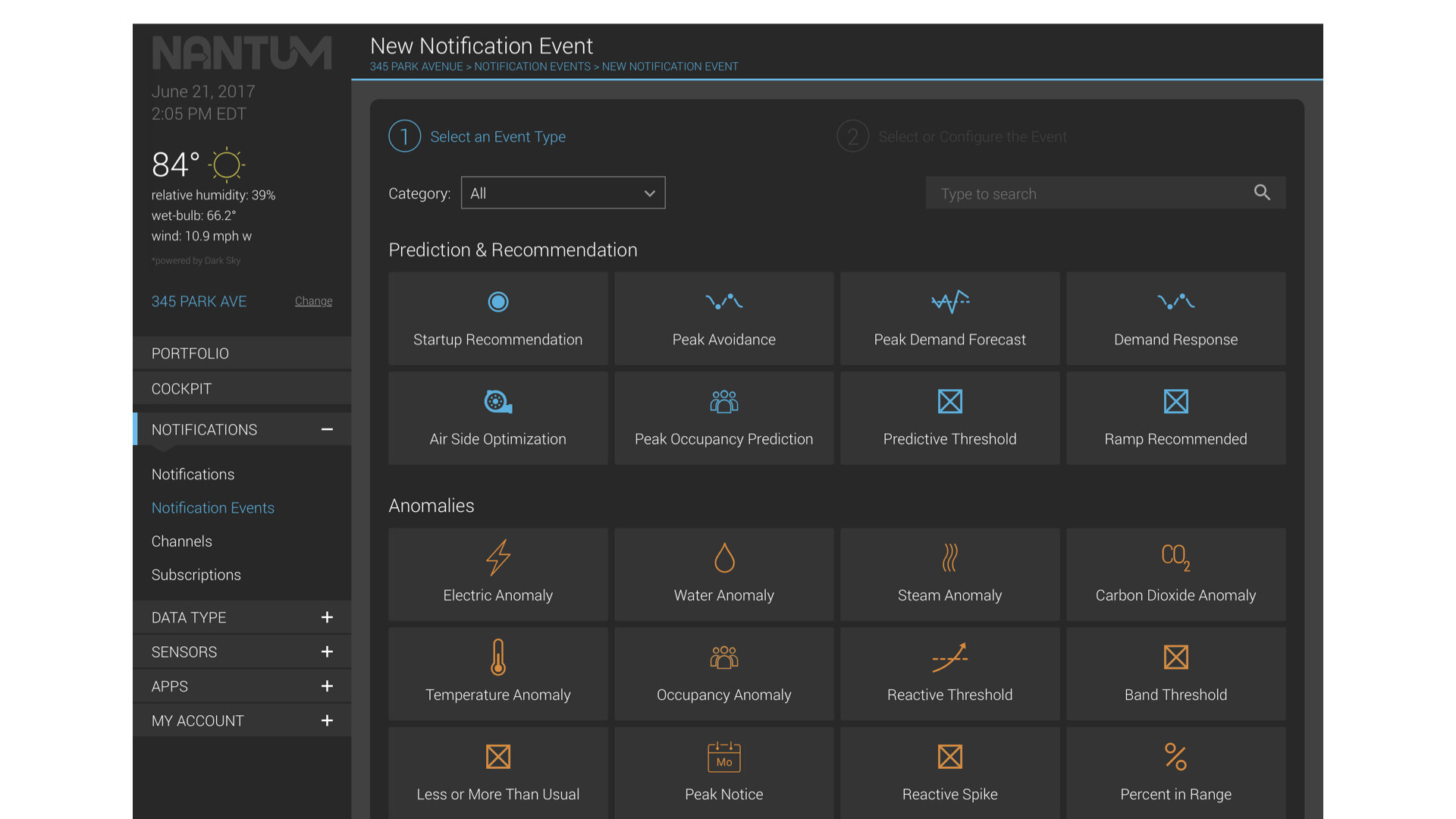Click the Reactive Threshold arrow icon

click(x=950, y=657)
